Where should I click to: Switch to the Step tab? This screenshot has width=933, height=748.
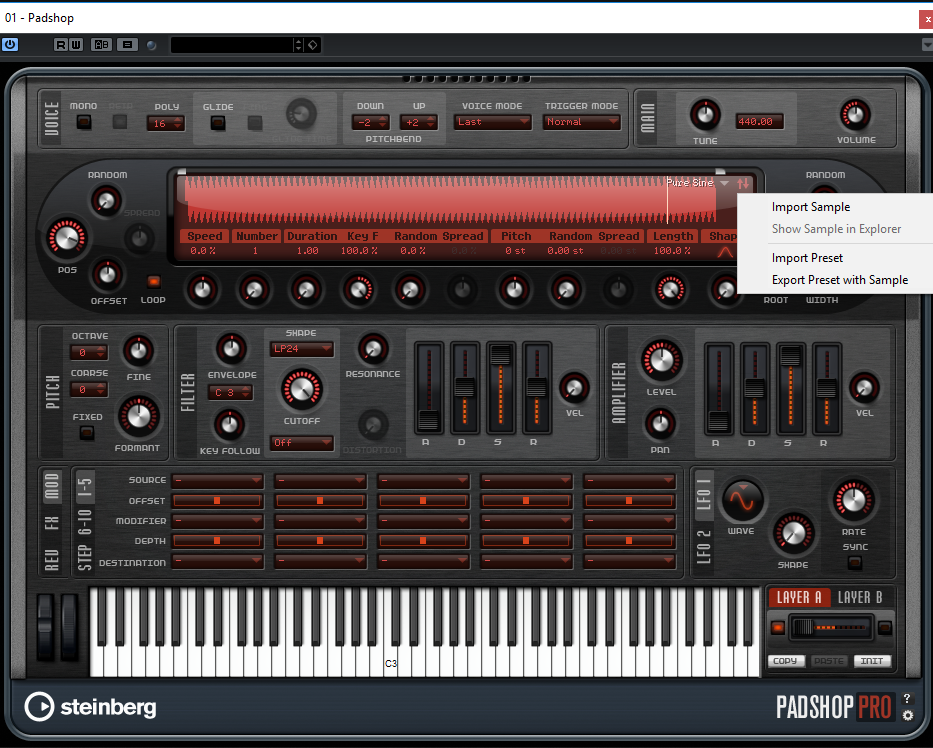(x=84, y=558)
